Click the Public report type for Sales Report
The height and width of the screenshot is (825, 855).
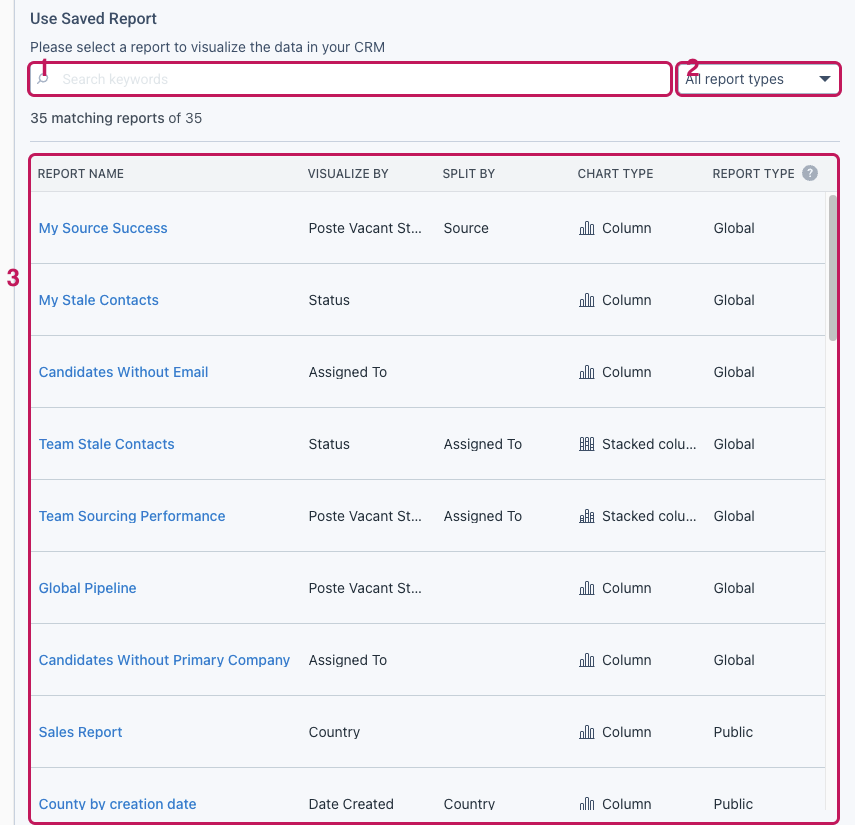(x=733, y=732)
